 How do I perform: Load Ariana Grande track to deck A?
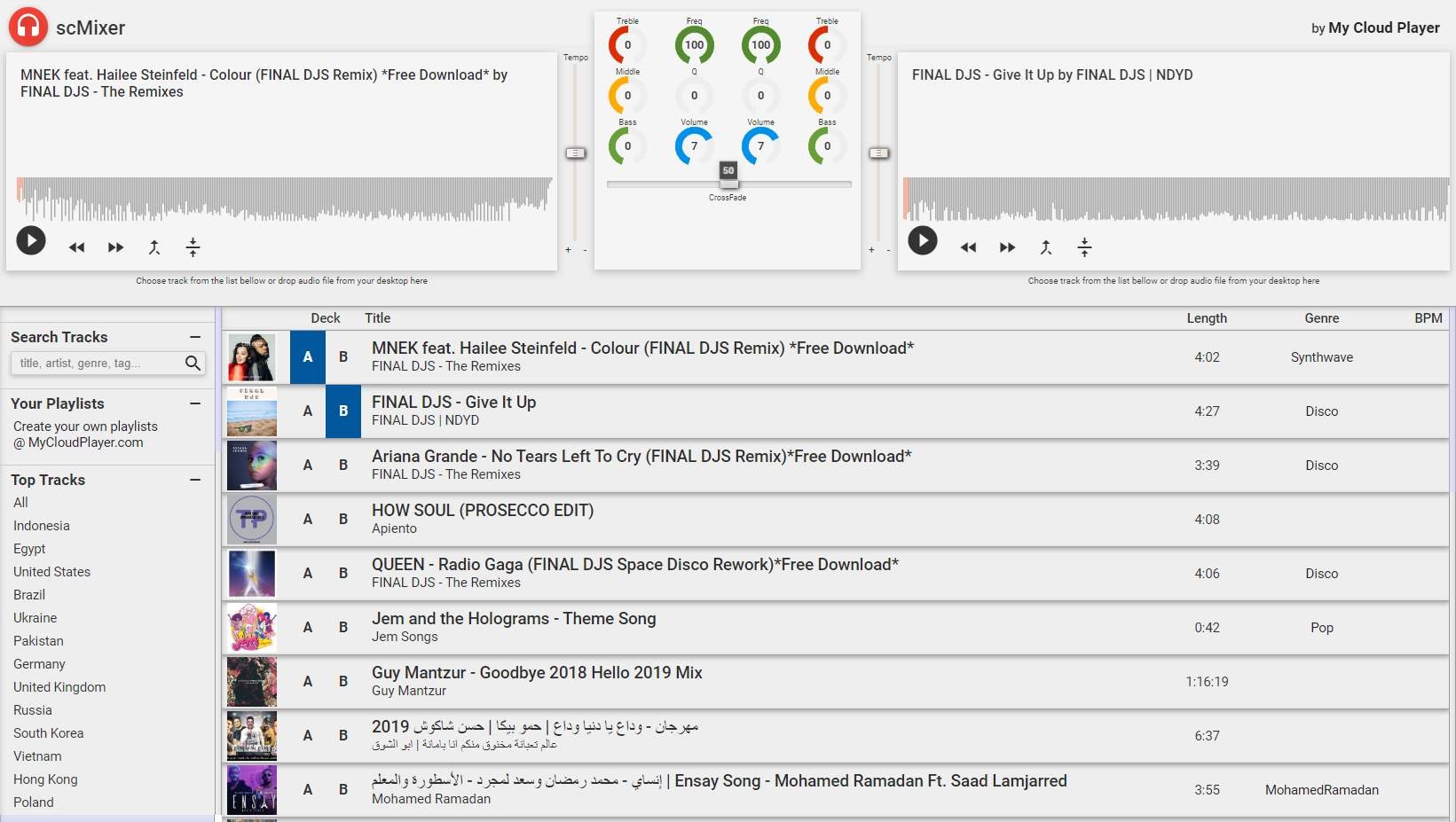coord(308,466)
